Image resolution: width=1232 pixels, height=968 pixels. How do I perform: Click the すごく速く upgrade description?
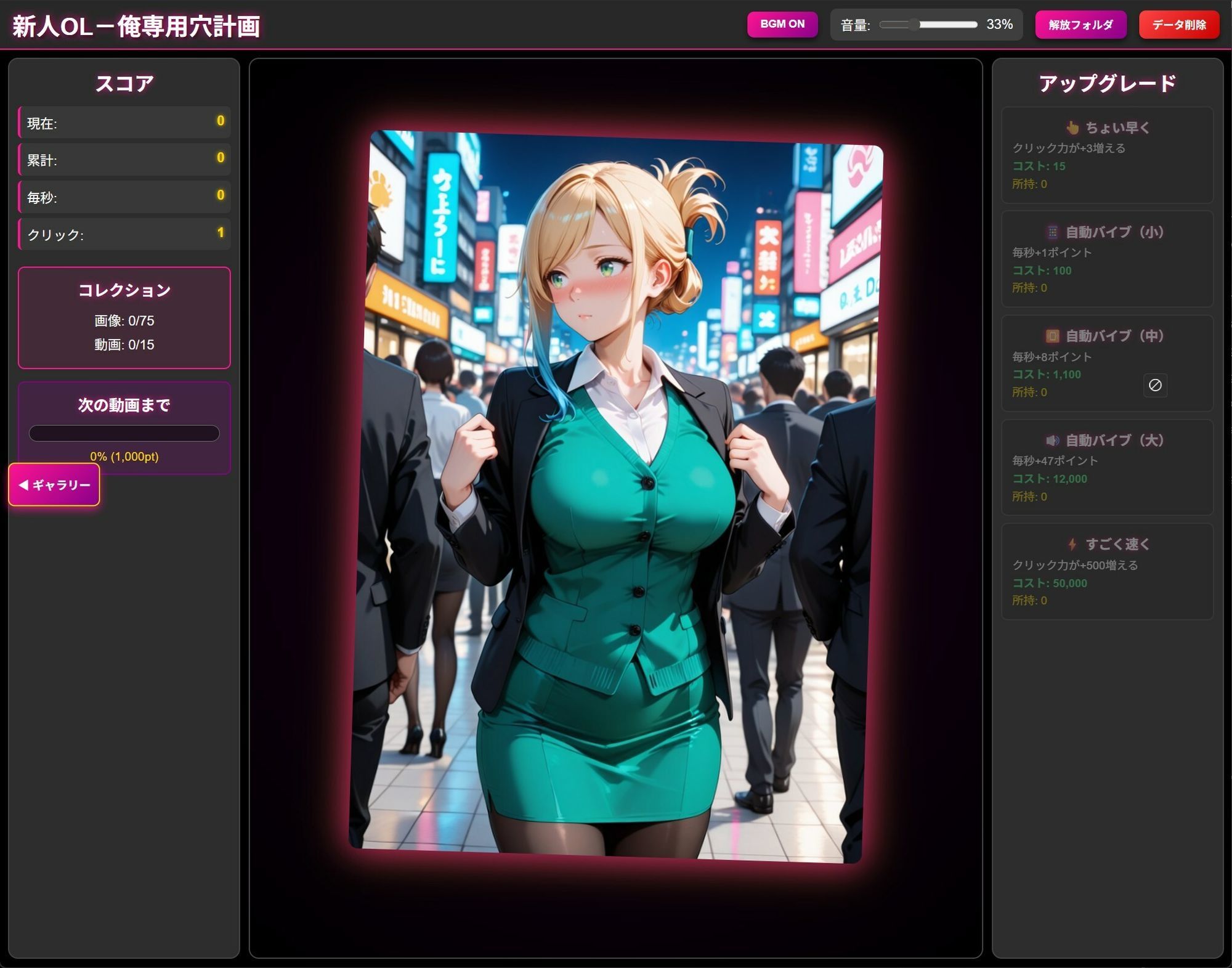point(1075,565)
